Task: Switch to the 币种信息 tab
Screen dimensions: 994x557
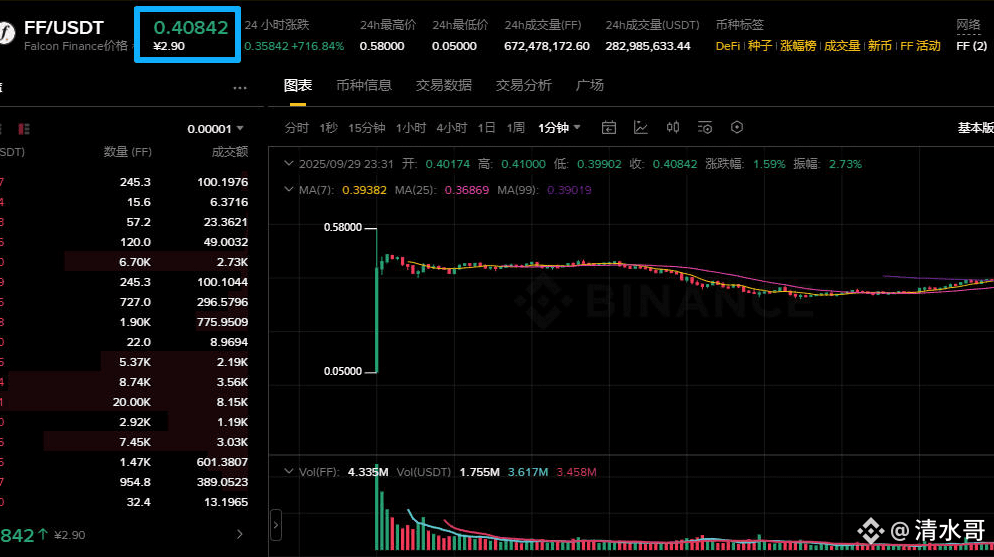Action: tap(364, 86)
